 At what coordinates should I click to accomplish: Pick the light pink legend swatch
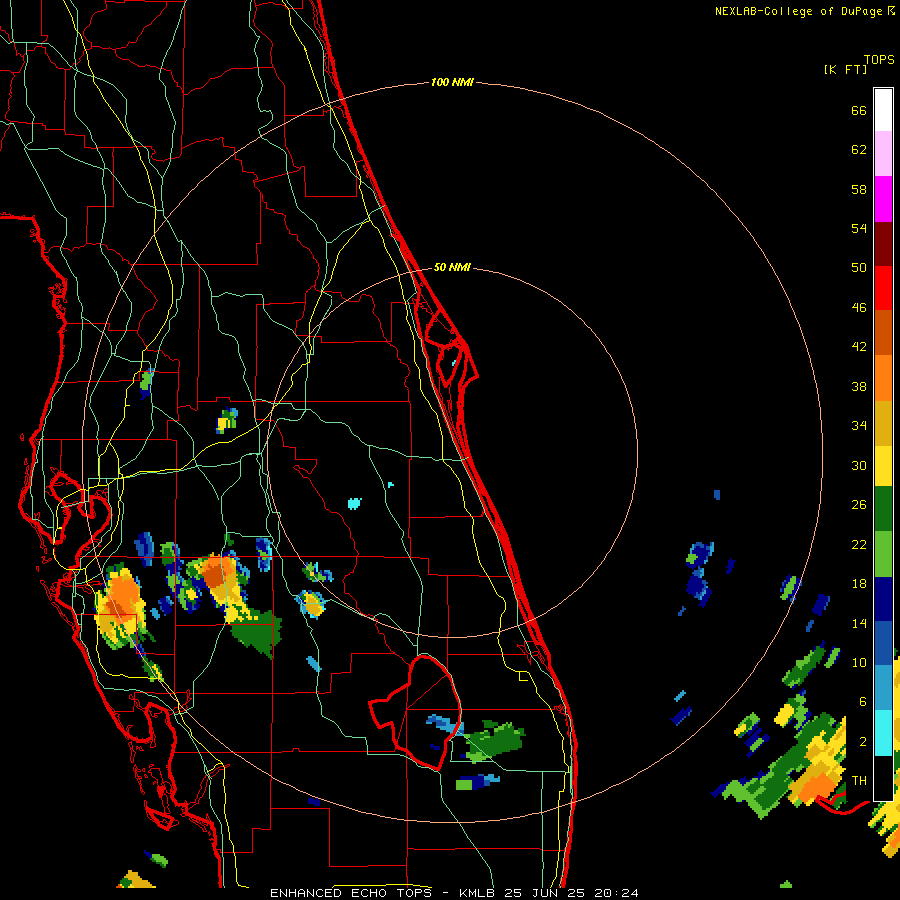[883, 153]
